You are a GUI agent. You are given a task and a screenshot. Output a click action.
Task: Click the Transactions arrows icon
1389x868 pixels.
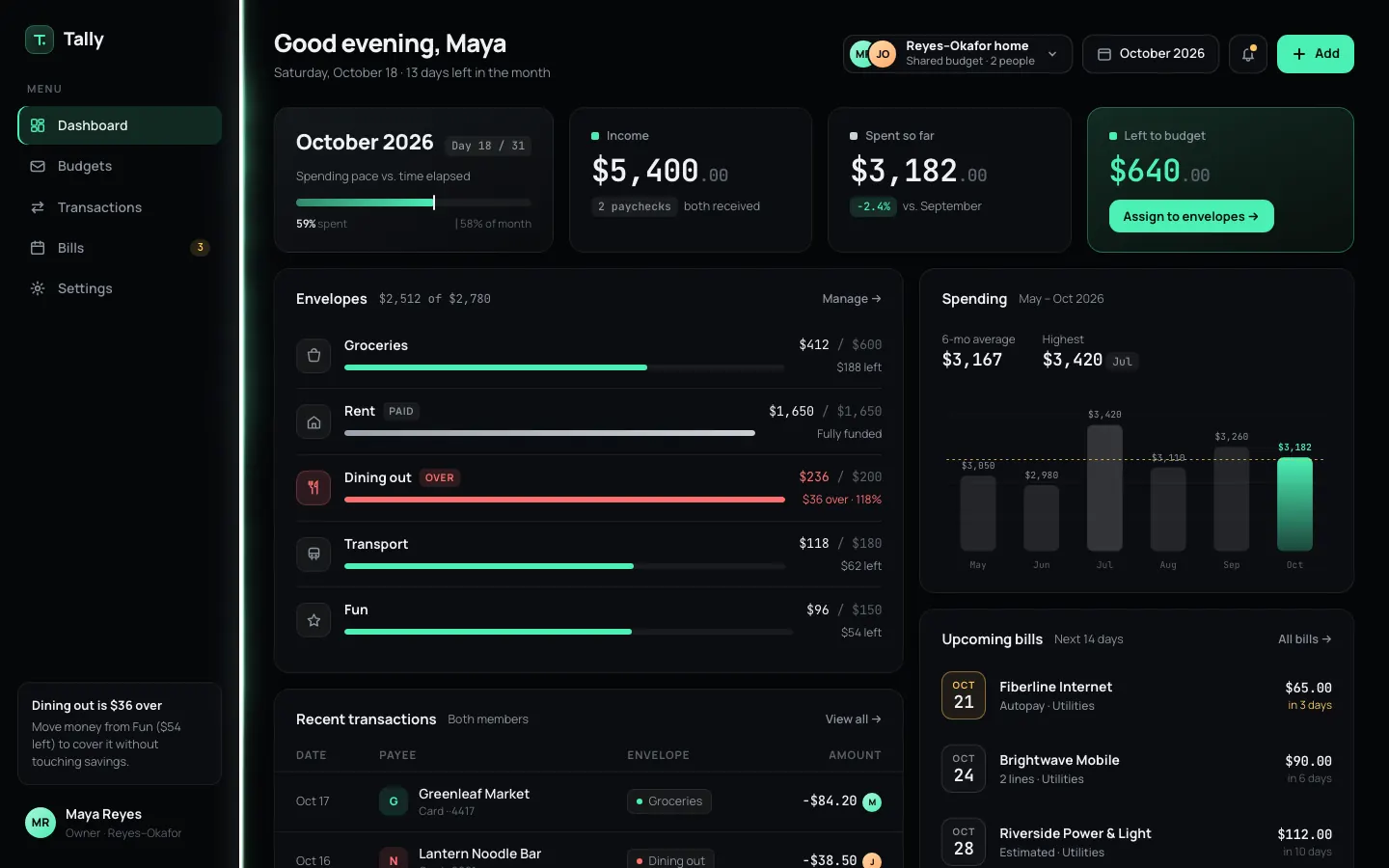pyautogui.click(x=38, y=207)
